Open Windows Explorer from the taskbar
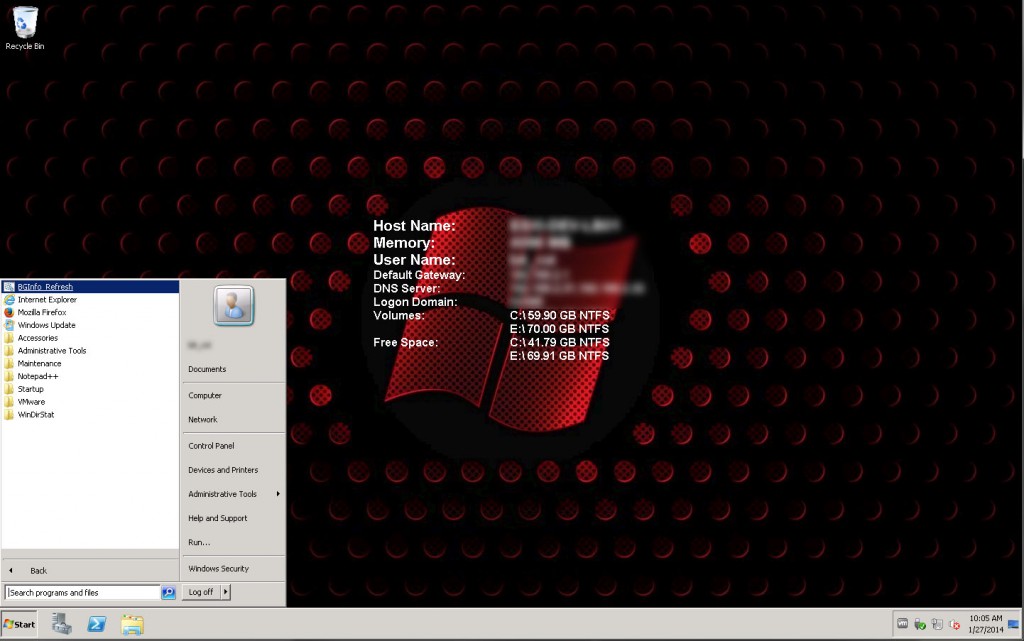This screenshot has width=1024, height=641. (x=133, y=623)
